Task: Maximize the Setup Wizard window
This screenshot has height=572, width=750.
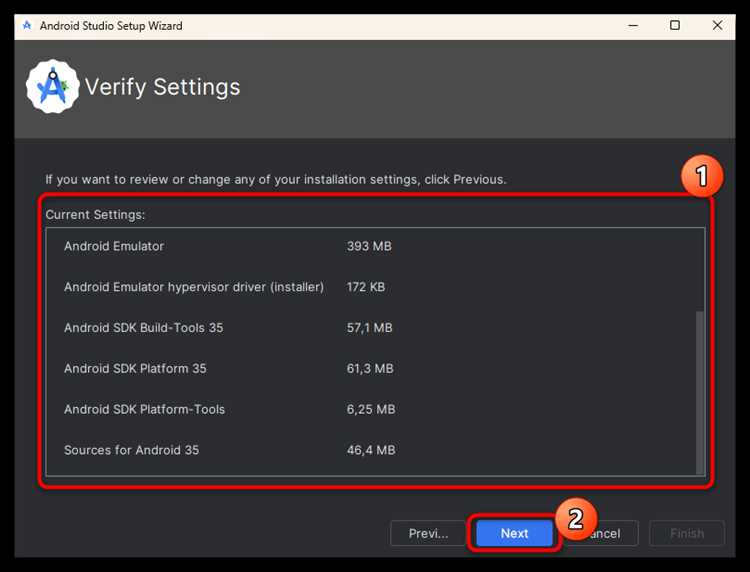Action: [675, 25]
